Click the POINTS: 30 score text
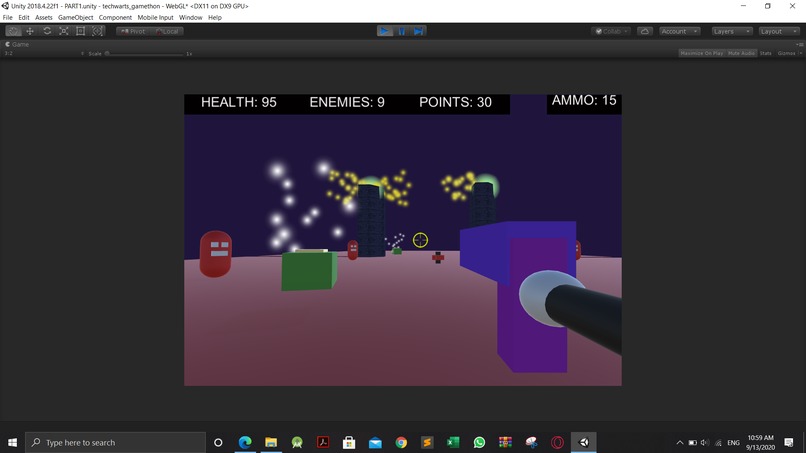 [455, 102]
